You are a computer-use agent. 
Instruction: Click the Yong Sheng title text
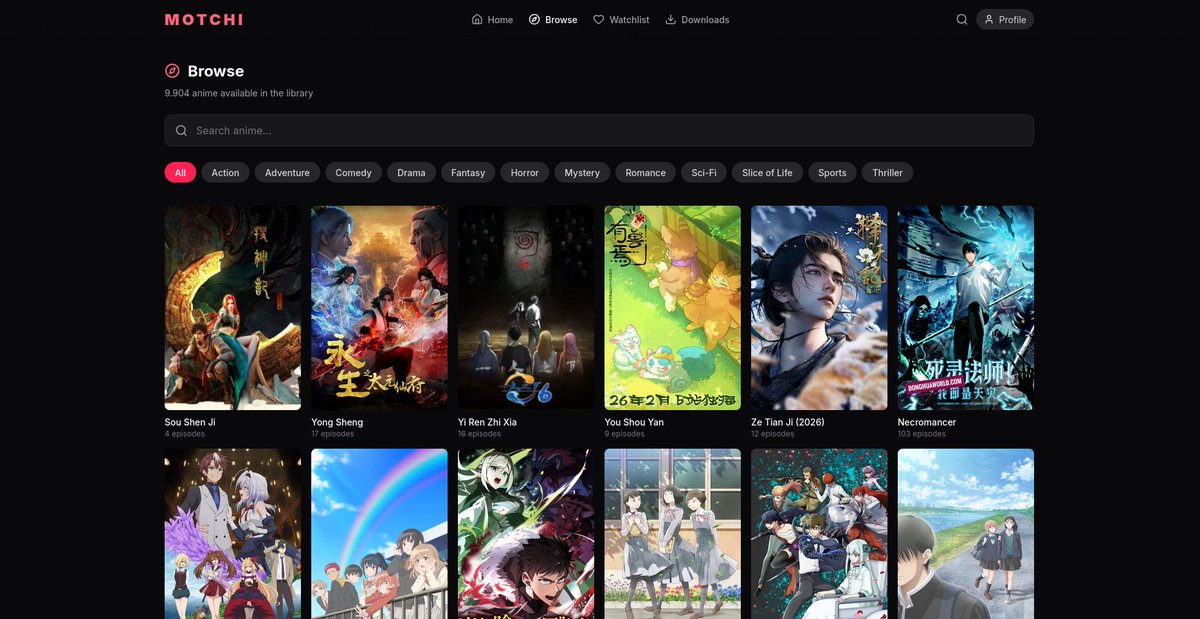(337, 422)
